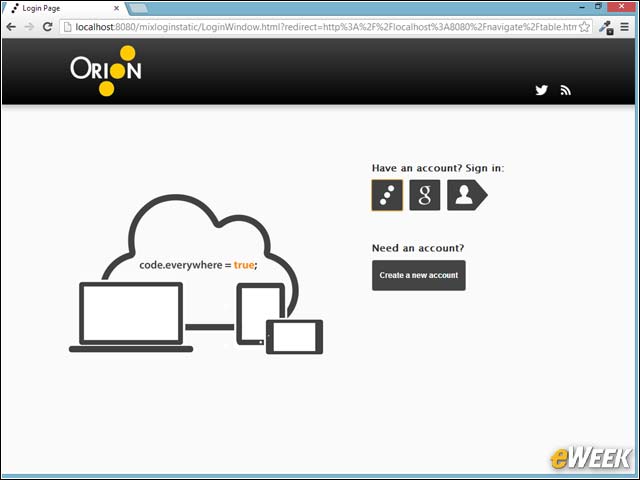Click 'code.everywhere = true;' text
Screen dimensions: 640x480
pos(198,265)
